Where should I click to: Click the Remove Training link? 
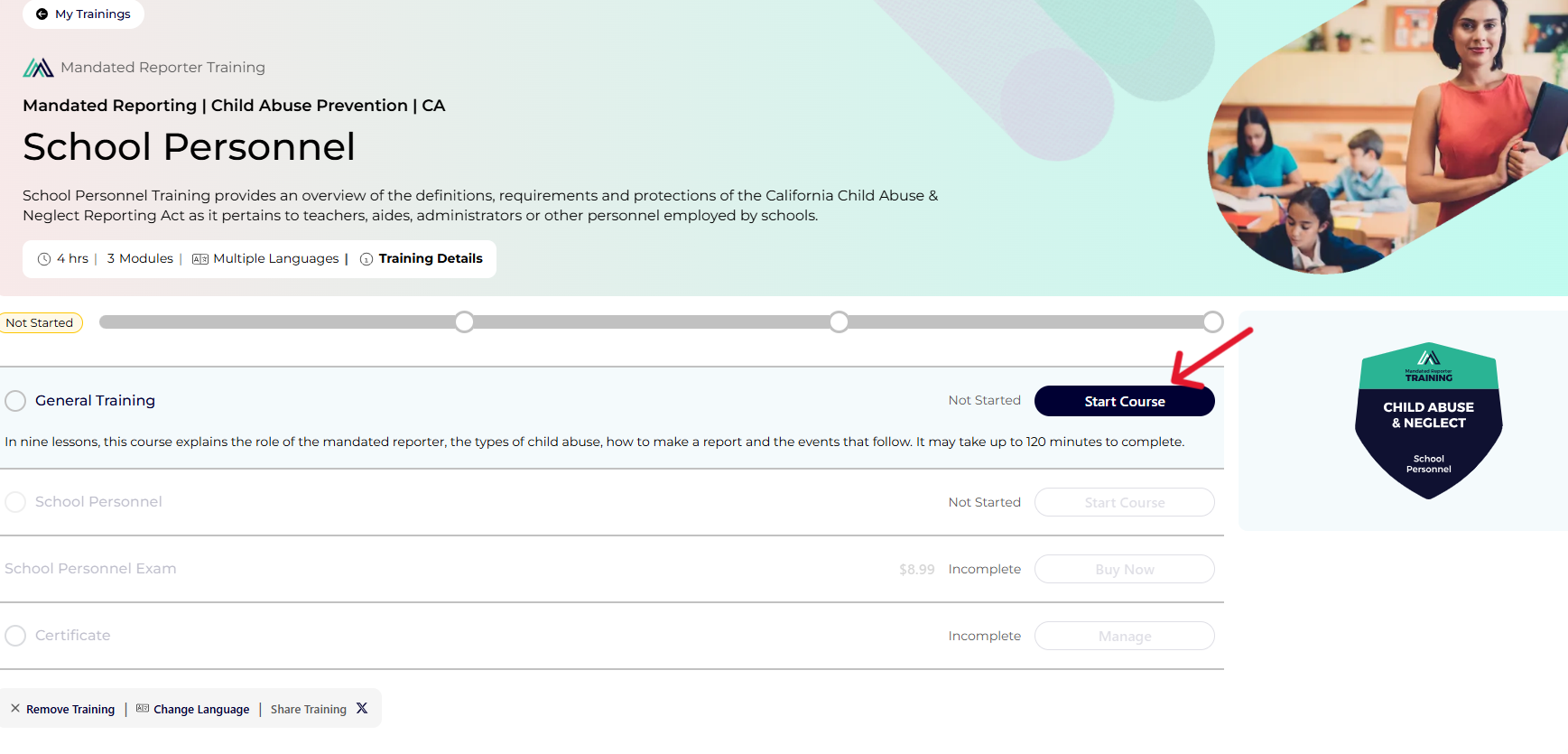70,710
